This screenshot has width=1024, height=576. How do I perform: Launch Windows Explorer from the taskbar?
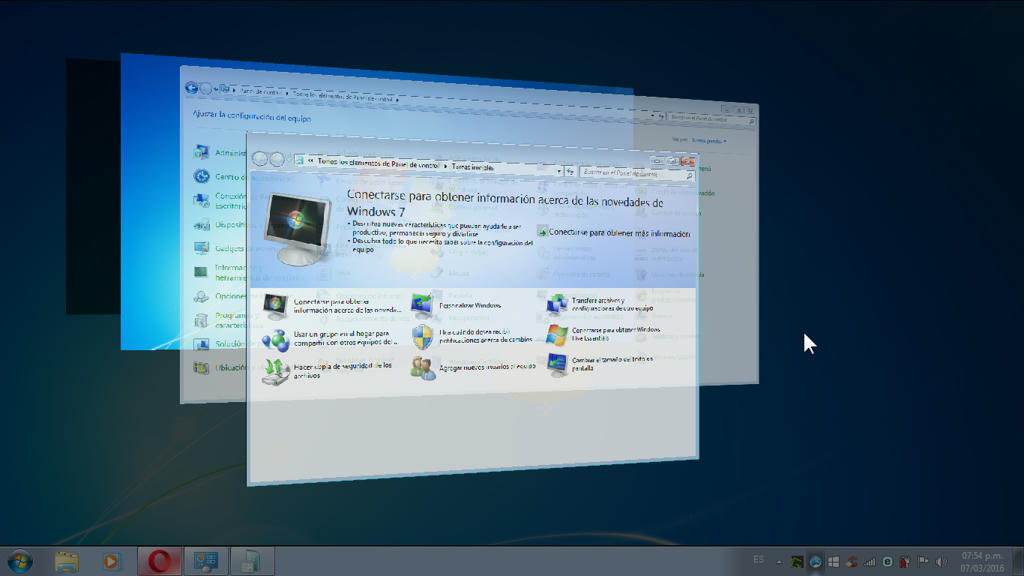67,562
